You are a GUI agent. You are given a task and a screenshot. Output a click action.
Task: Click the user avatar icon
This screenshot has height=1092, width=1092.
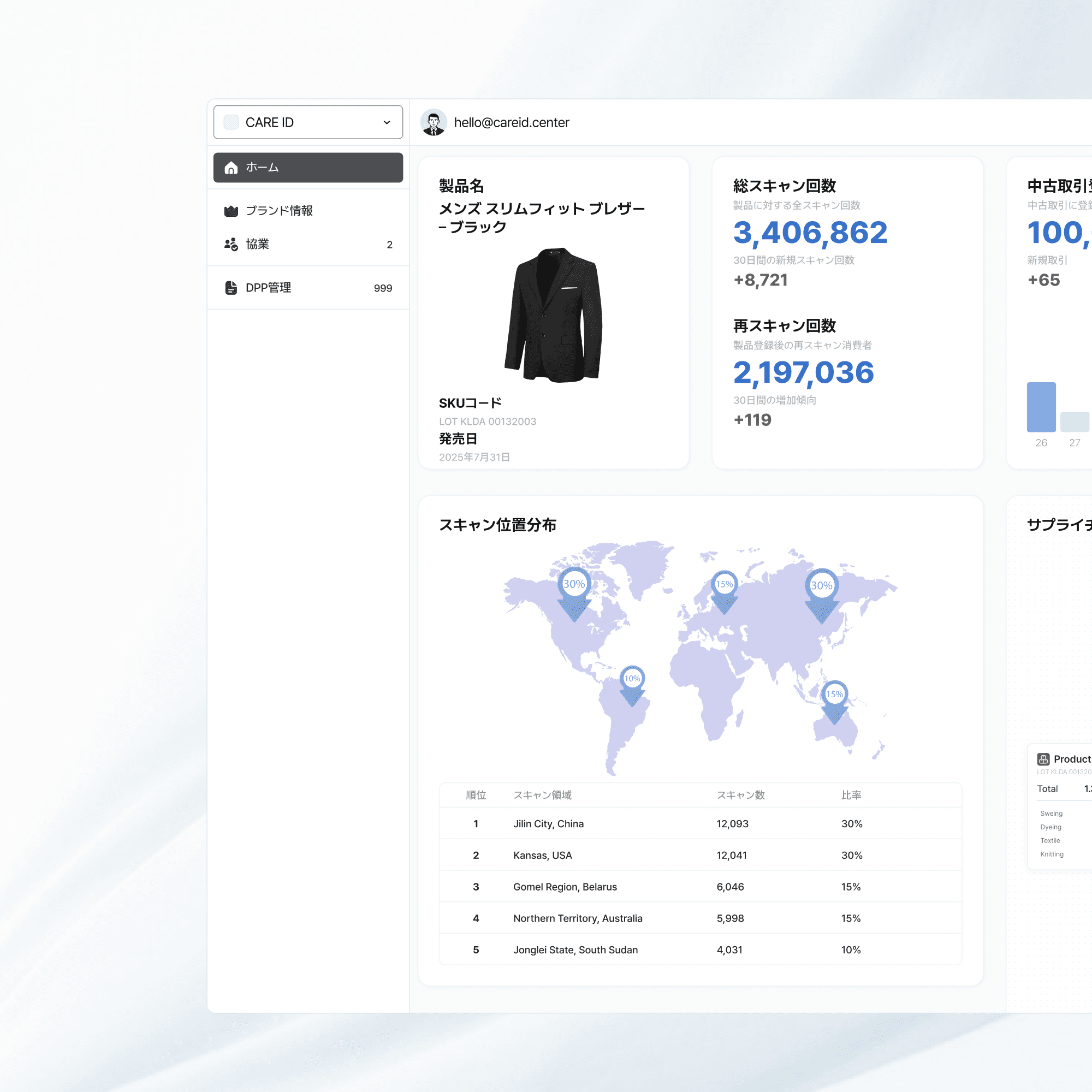(434, 122)
